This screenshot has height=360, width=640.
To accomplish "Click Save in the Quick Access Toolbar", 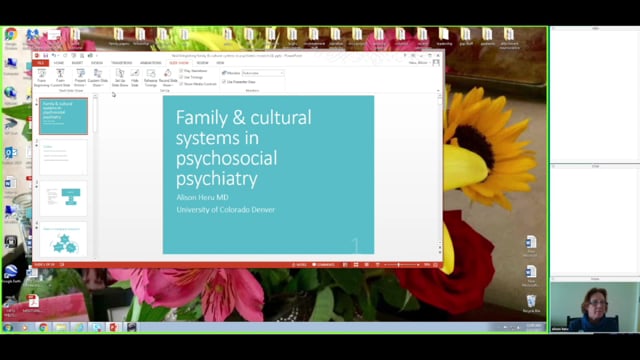I will coord(45,56).
